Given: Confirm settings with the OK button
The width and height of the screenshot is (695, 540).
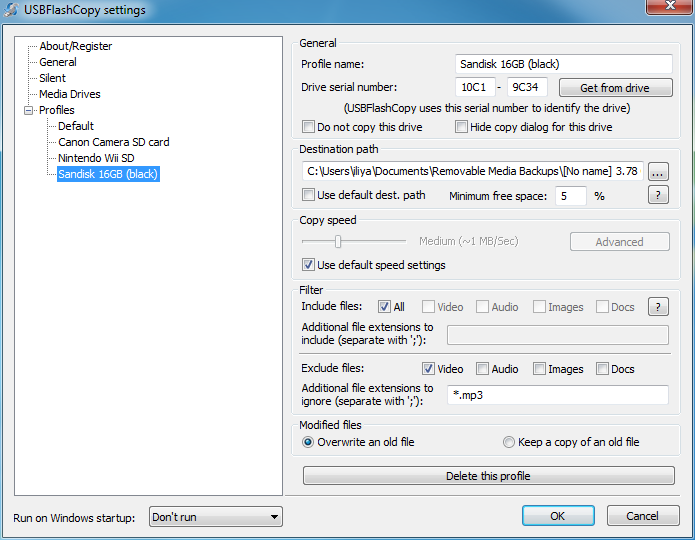Looking at the screenshot, I should tap(558, 516).
